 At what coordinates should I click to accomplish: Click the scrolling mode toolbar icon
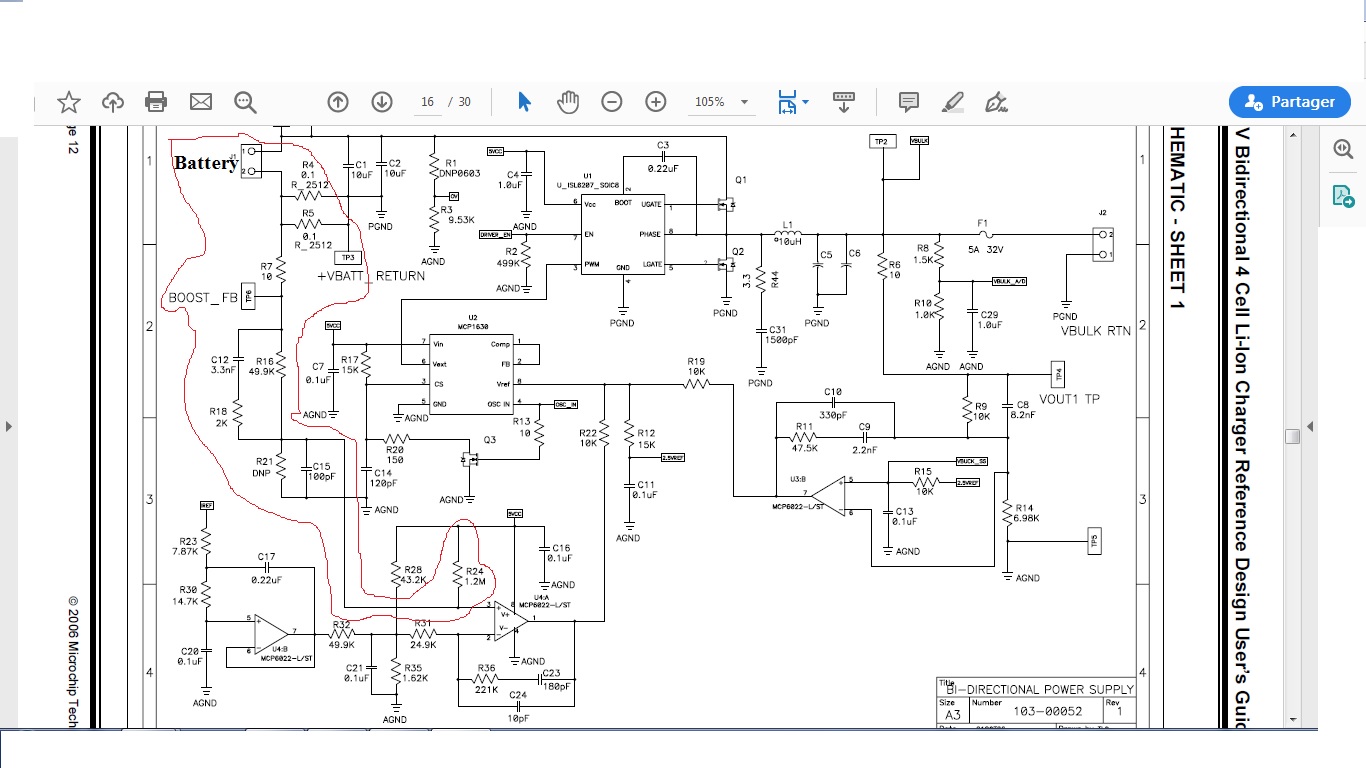coord(844,102)
